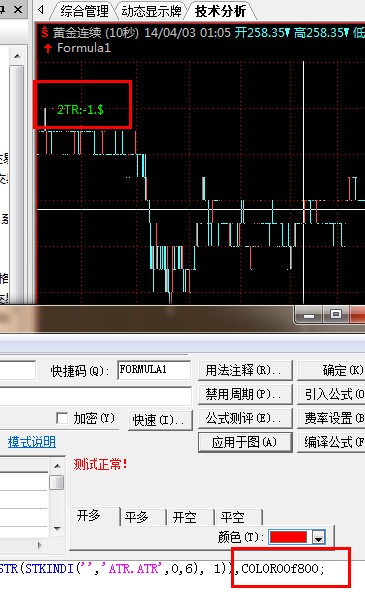The image size is (365, 599).
Task: Open 公式测评
Action: pos(245,418)
